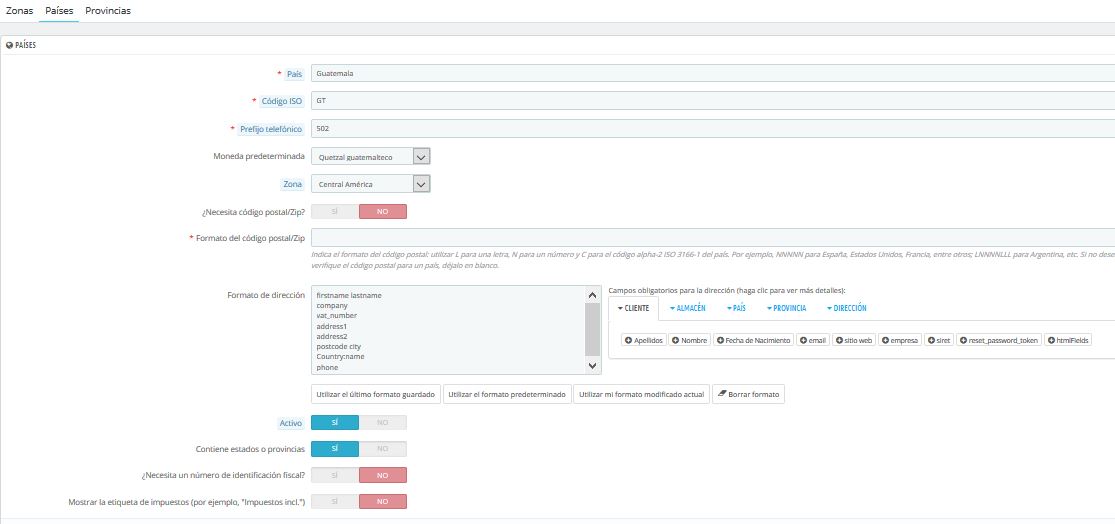Set fiscal identification number required to SÍ
This screenshot has width=1115, height=524.
coord(335,475)
